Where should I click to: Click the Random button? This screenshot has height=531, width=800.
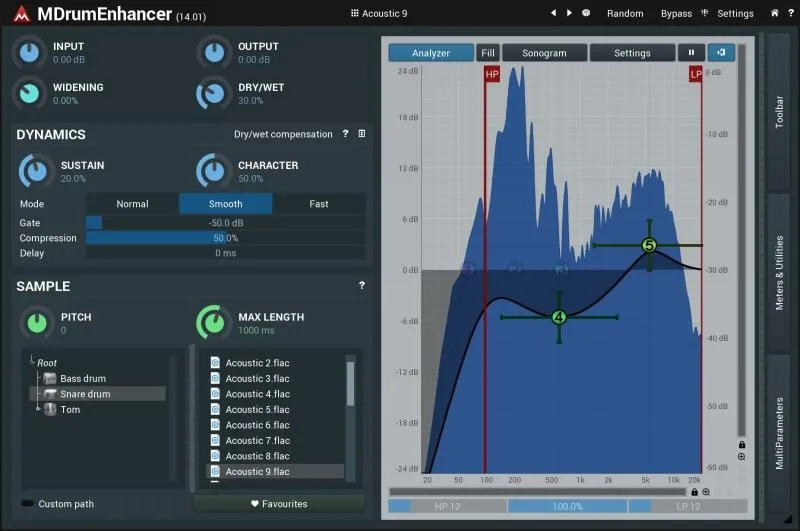625,14
